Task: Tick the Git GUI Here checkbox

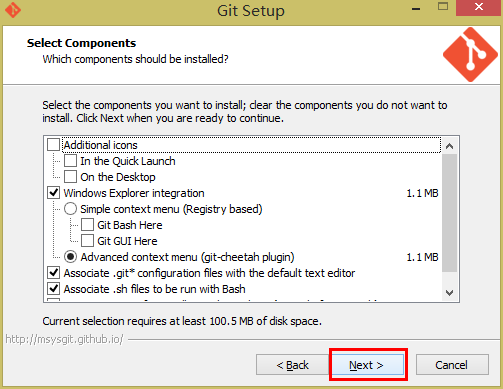Action: point(87,241)
